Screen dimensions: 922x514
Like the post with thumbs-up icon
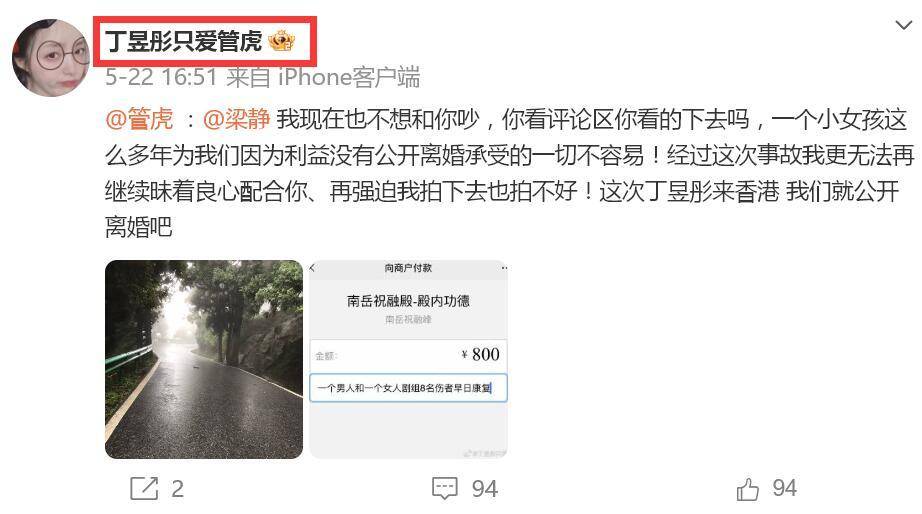pyautogui.click(x=747, y=489)
